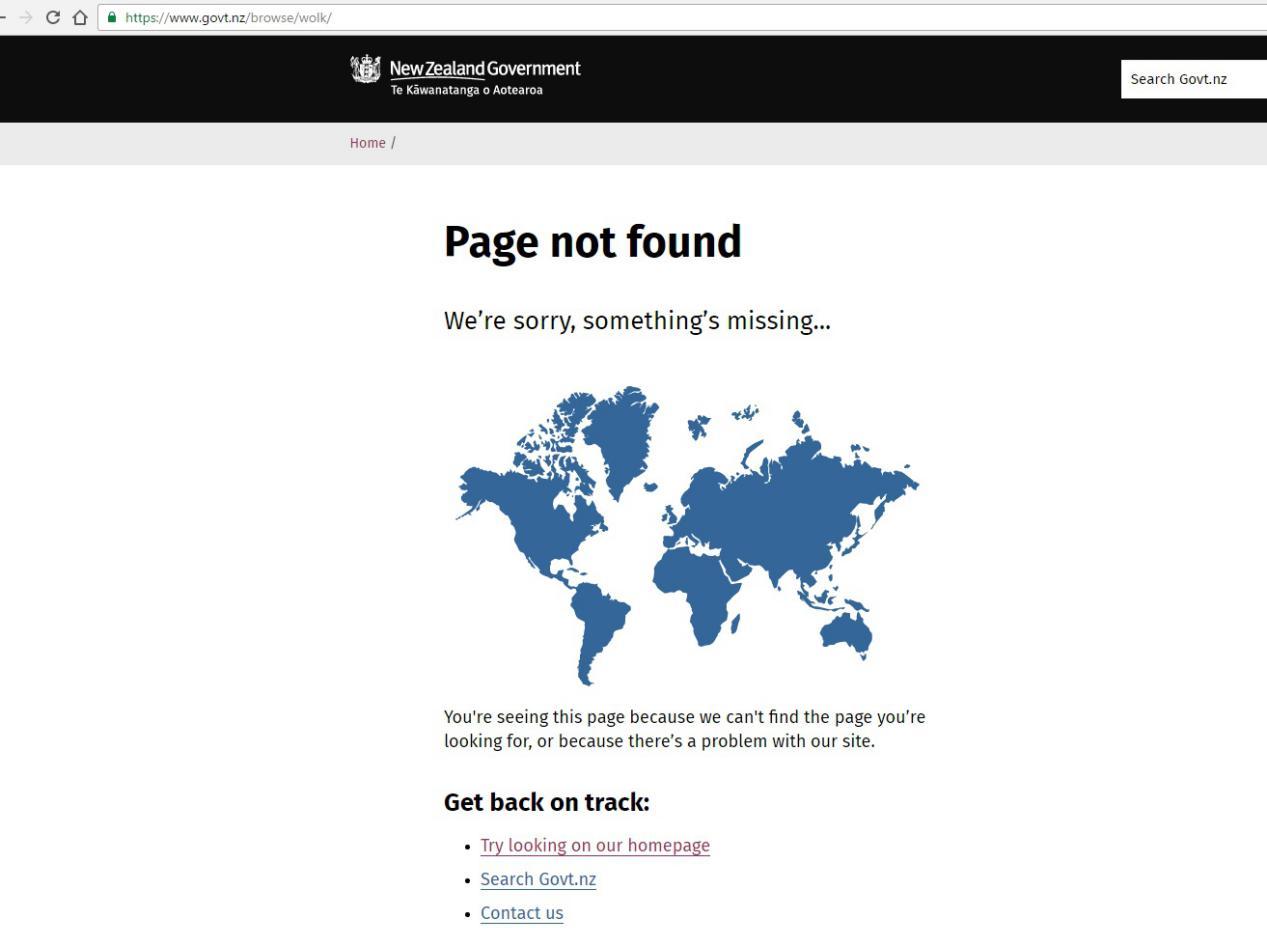Click the New Zealand coat of arms crest
1267x946 pixels.
point(366,70)
